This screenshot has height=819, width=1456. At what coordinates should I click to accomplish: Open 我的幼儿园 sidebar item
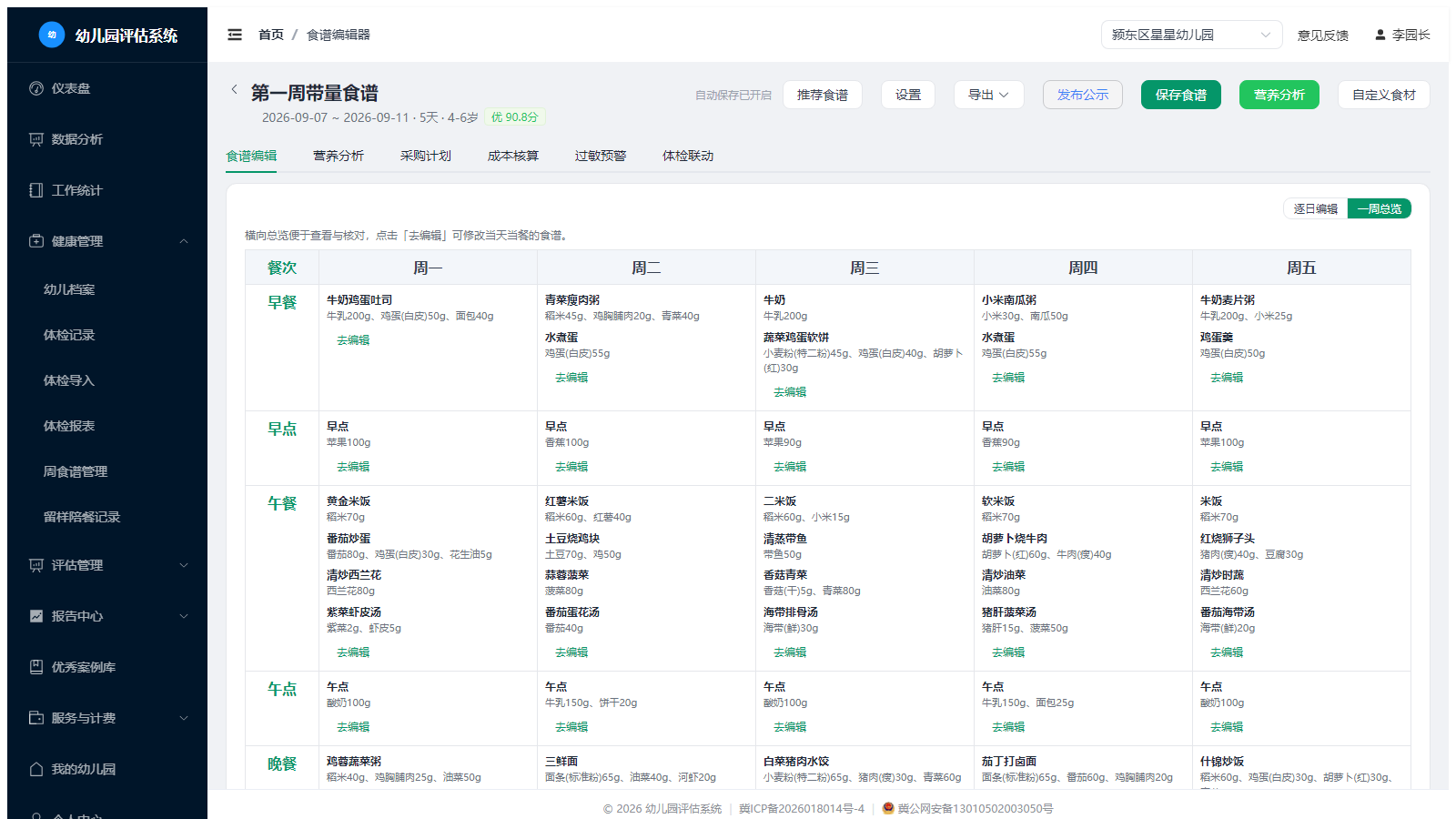coord(107,769)
